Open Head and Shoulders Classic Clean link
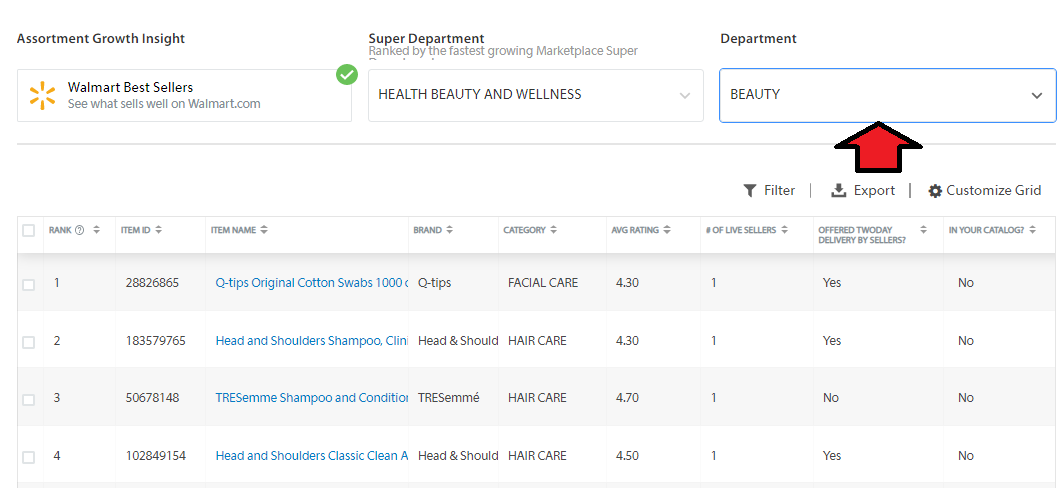The image size is (1064, 488). pos(311,456)
